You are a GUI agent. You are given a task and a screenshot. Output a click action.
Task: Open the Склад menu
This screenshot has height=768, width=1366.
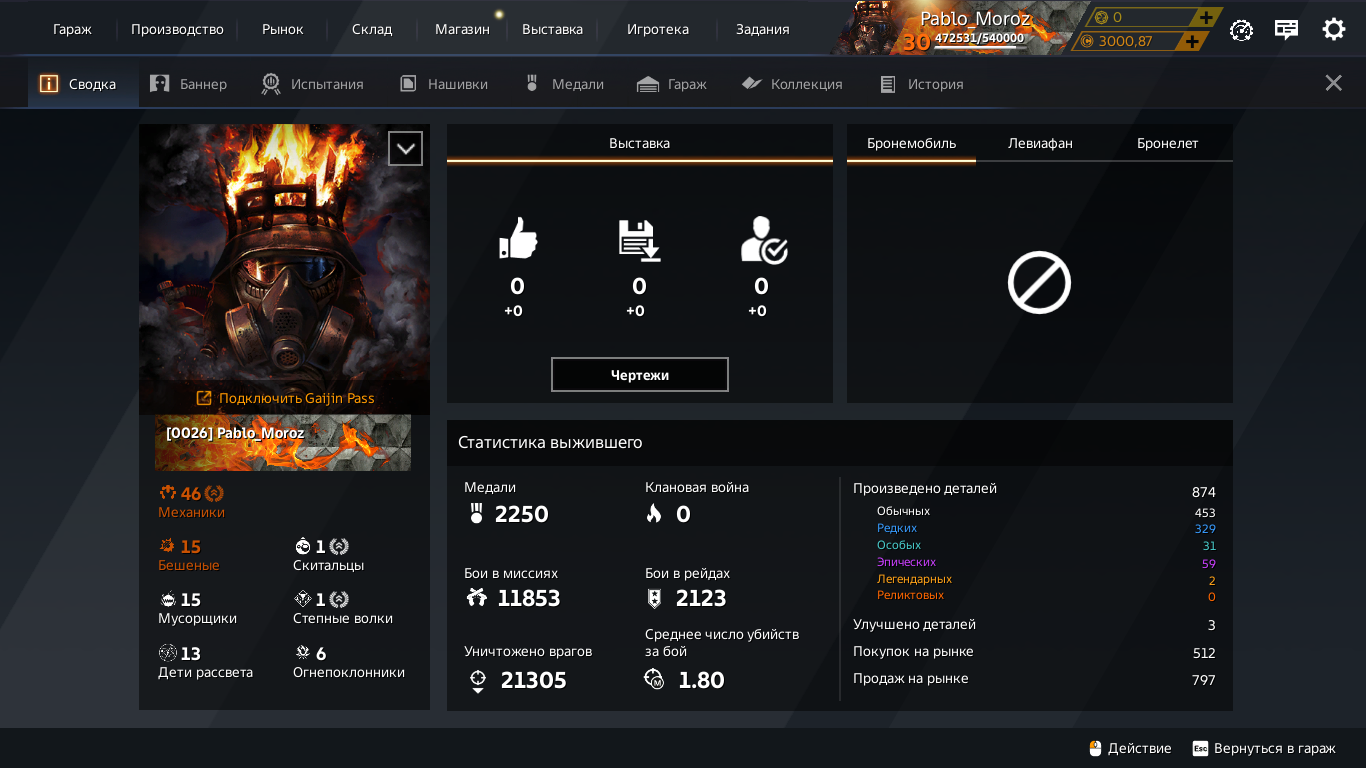click(372, 29)
